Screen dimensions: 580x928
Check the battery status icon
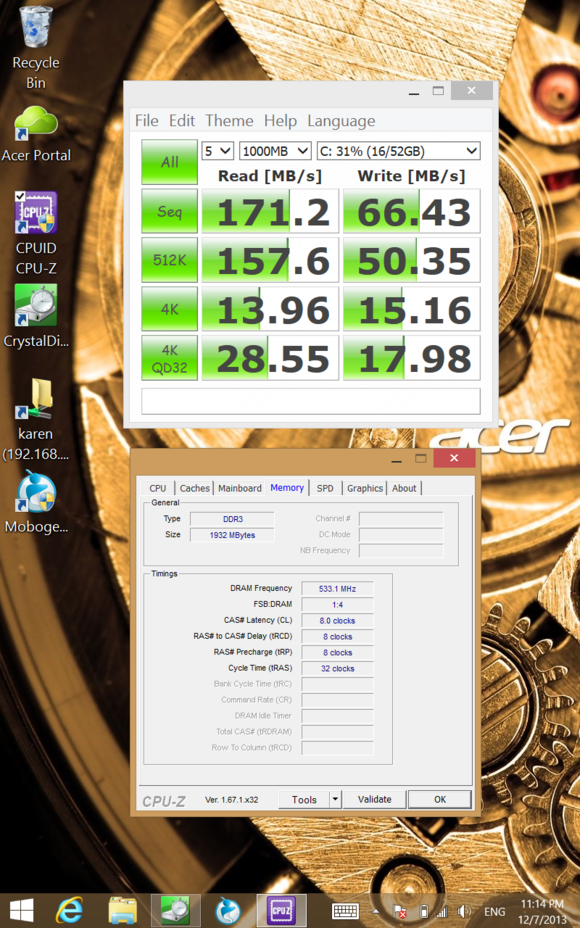[x=423, y=912]
